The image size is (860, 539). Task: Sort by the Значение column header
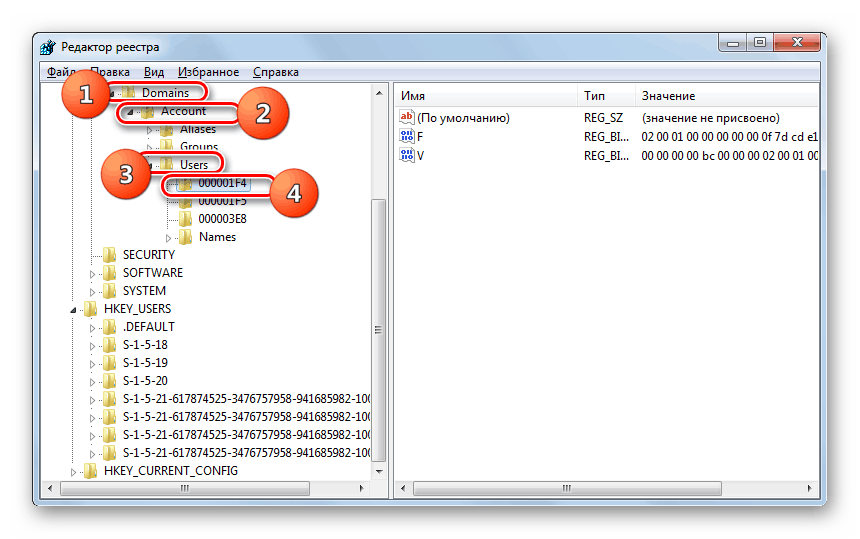pos(727,96)
